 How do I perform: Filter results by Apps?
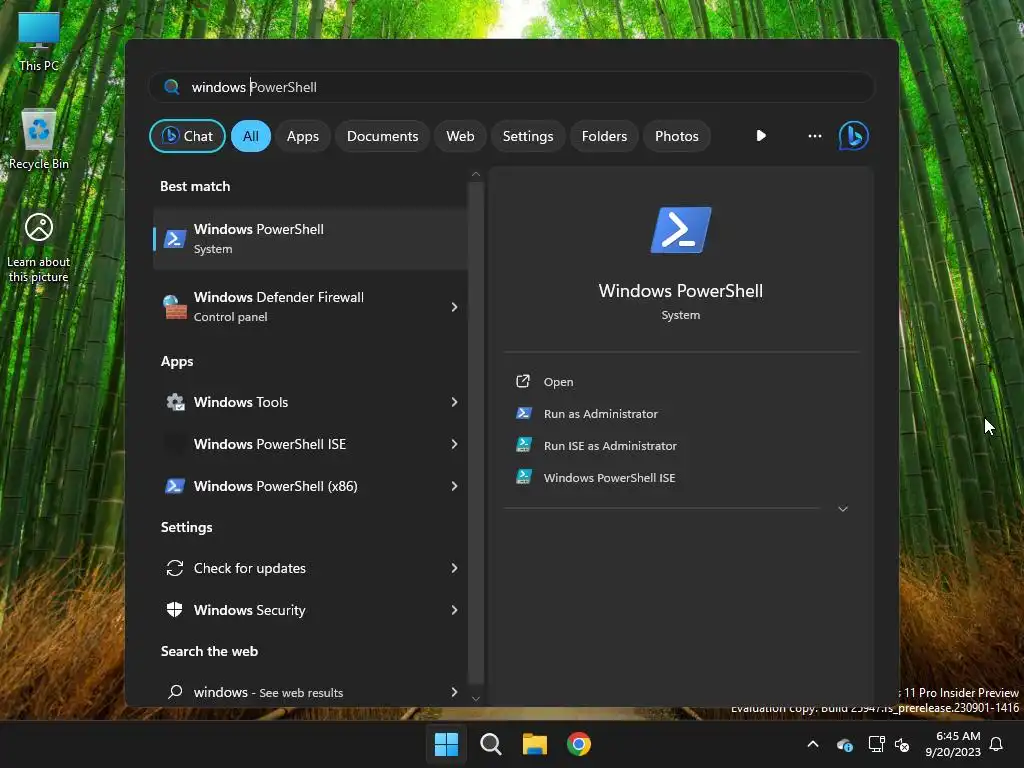(303, 136)
